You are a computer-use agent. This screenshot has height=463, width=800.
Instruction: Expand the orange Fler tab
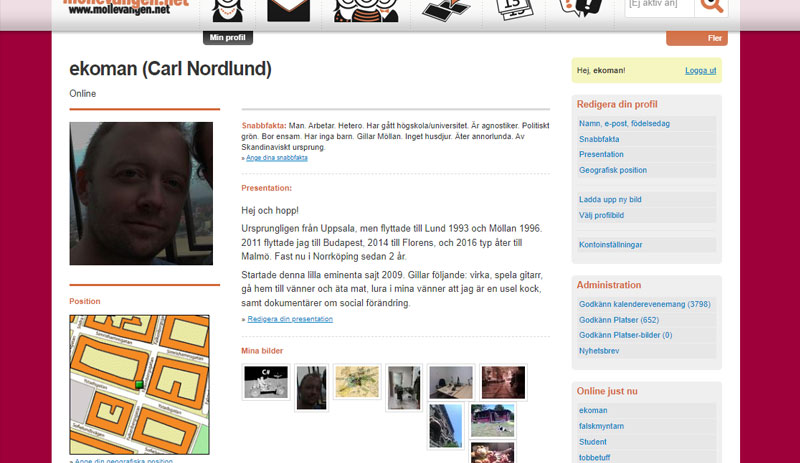click(x=696, y=38)
